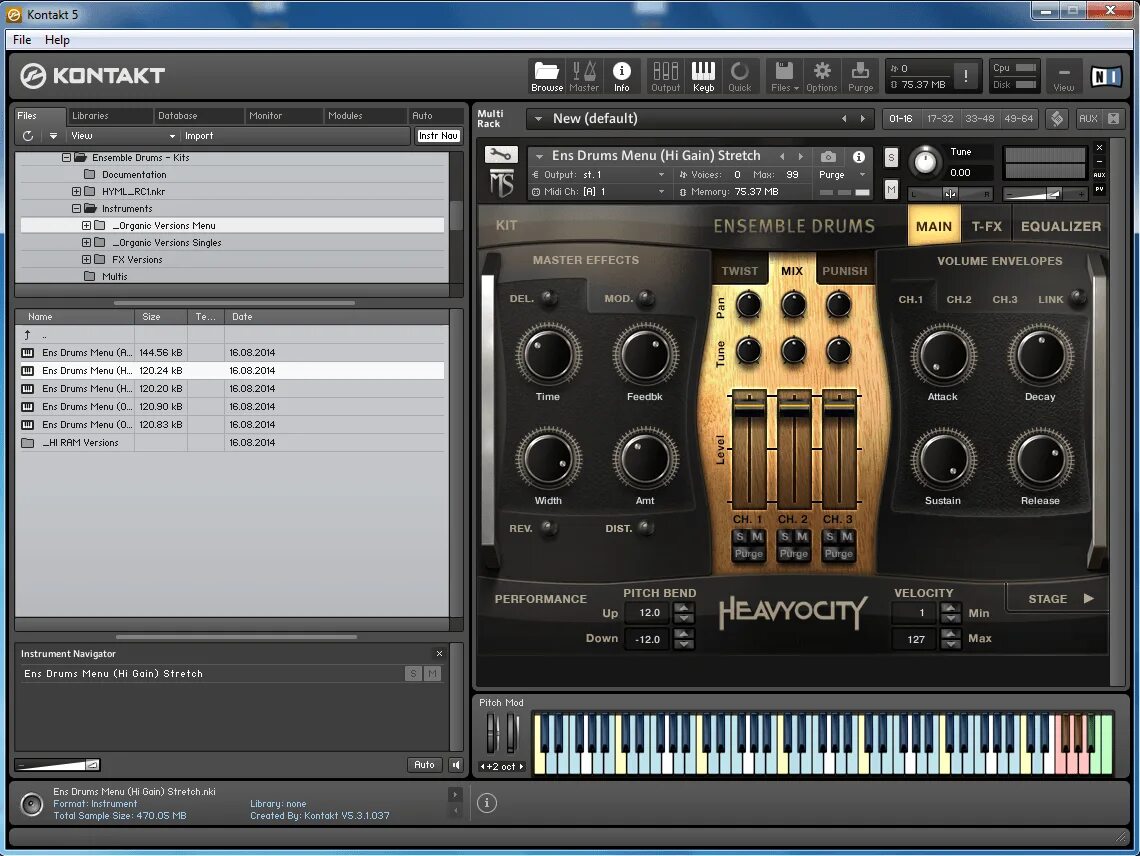Screen dimensions: 1140x856
Task: Click the panic exclamation button
Action: (x=966, y=76)
